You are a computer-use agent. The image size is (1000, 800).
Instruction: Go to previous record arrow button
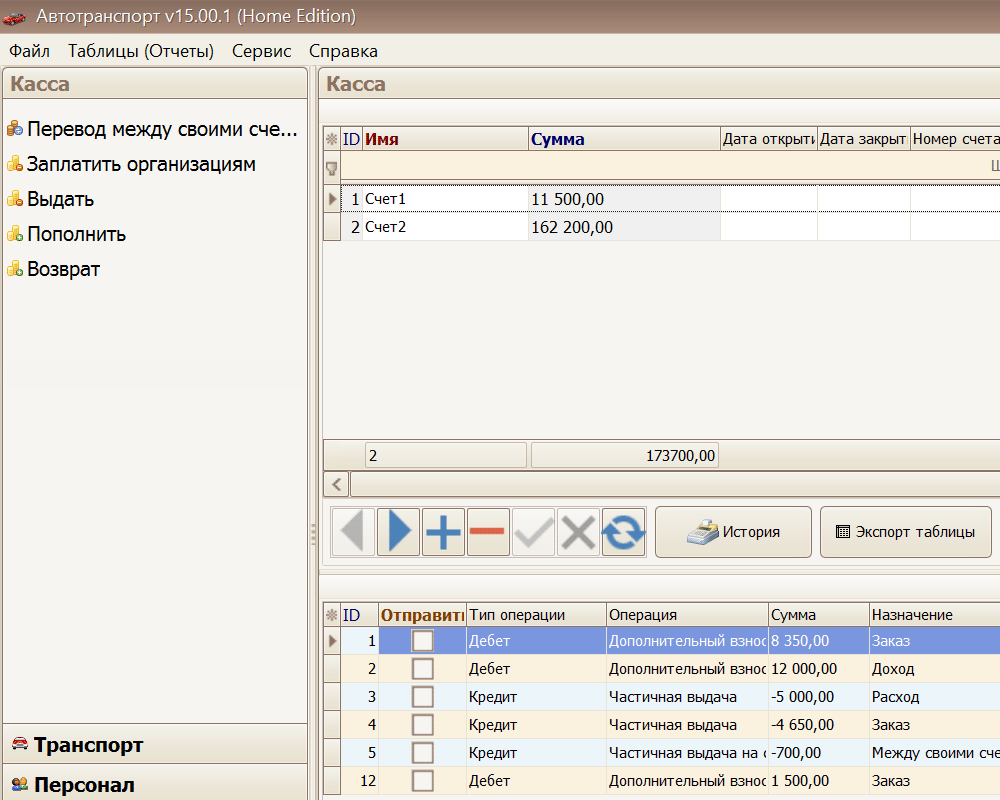coord(353,531)
